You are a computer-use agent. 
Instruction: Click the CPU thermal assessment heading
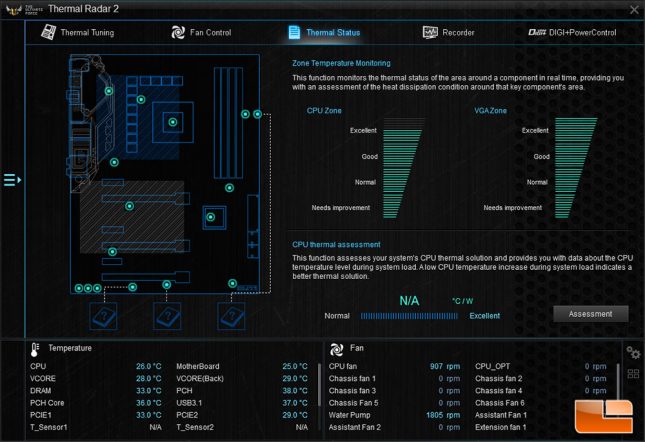click(x=336, y=244)
